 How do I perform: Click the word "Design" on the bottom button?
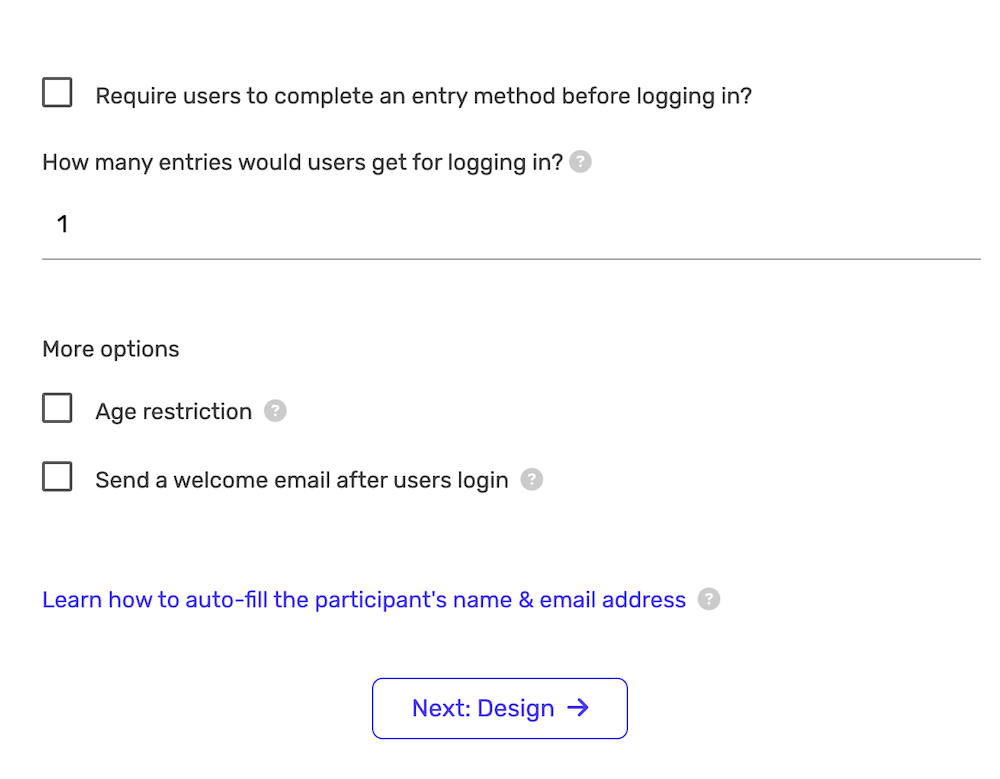516,708
